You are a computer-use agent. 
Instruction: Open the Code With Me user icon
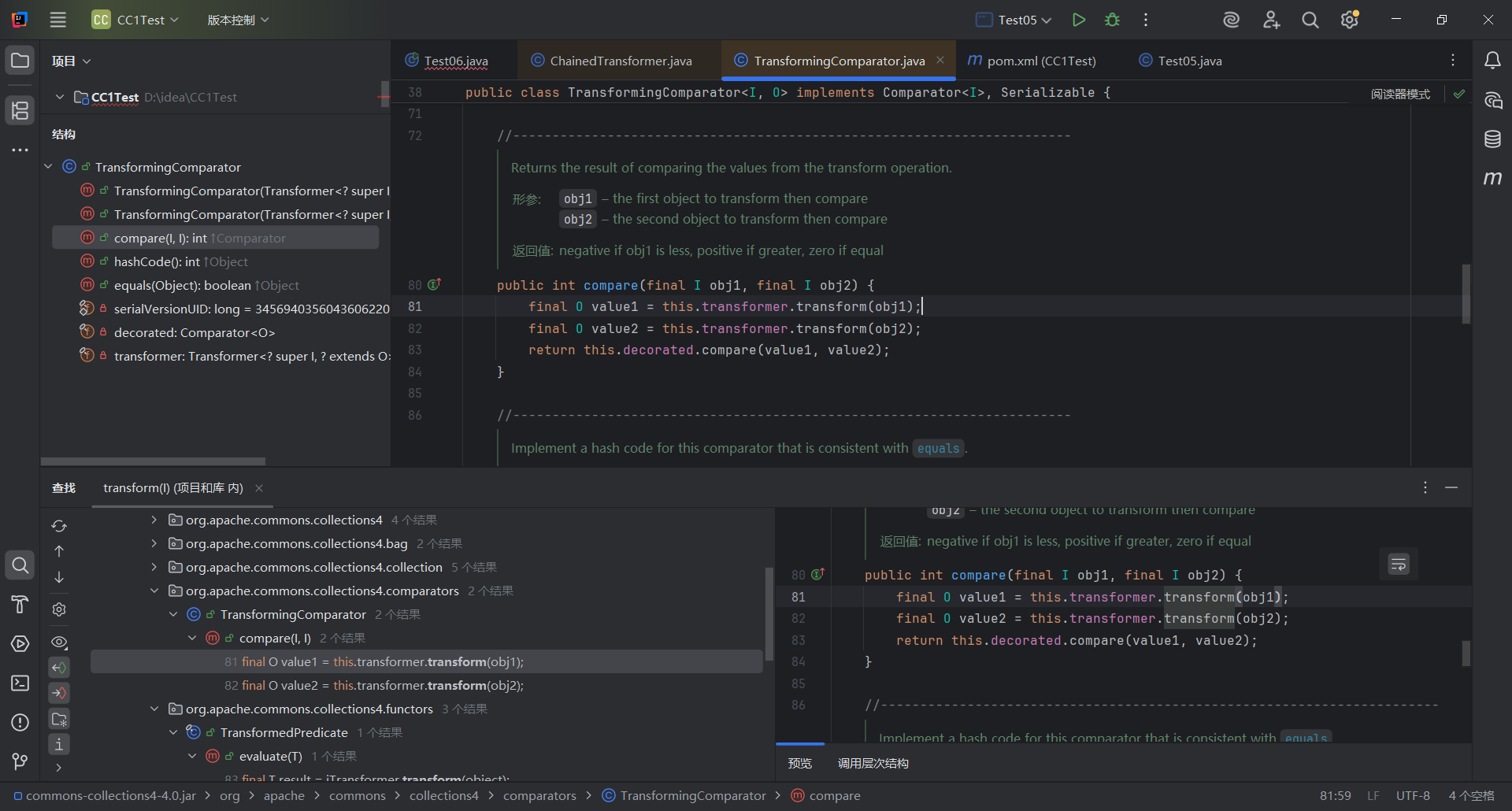click(x=1271, y=20)
